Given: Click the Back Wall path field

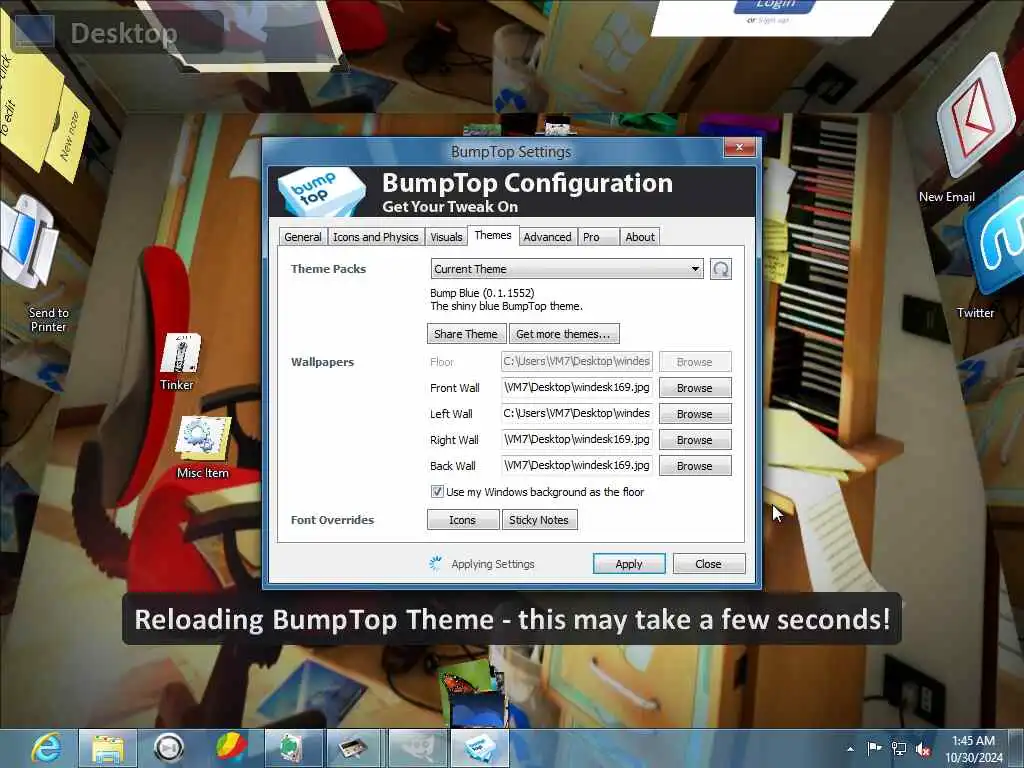Looking at the screenshot, I should point(577,466).
